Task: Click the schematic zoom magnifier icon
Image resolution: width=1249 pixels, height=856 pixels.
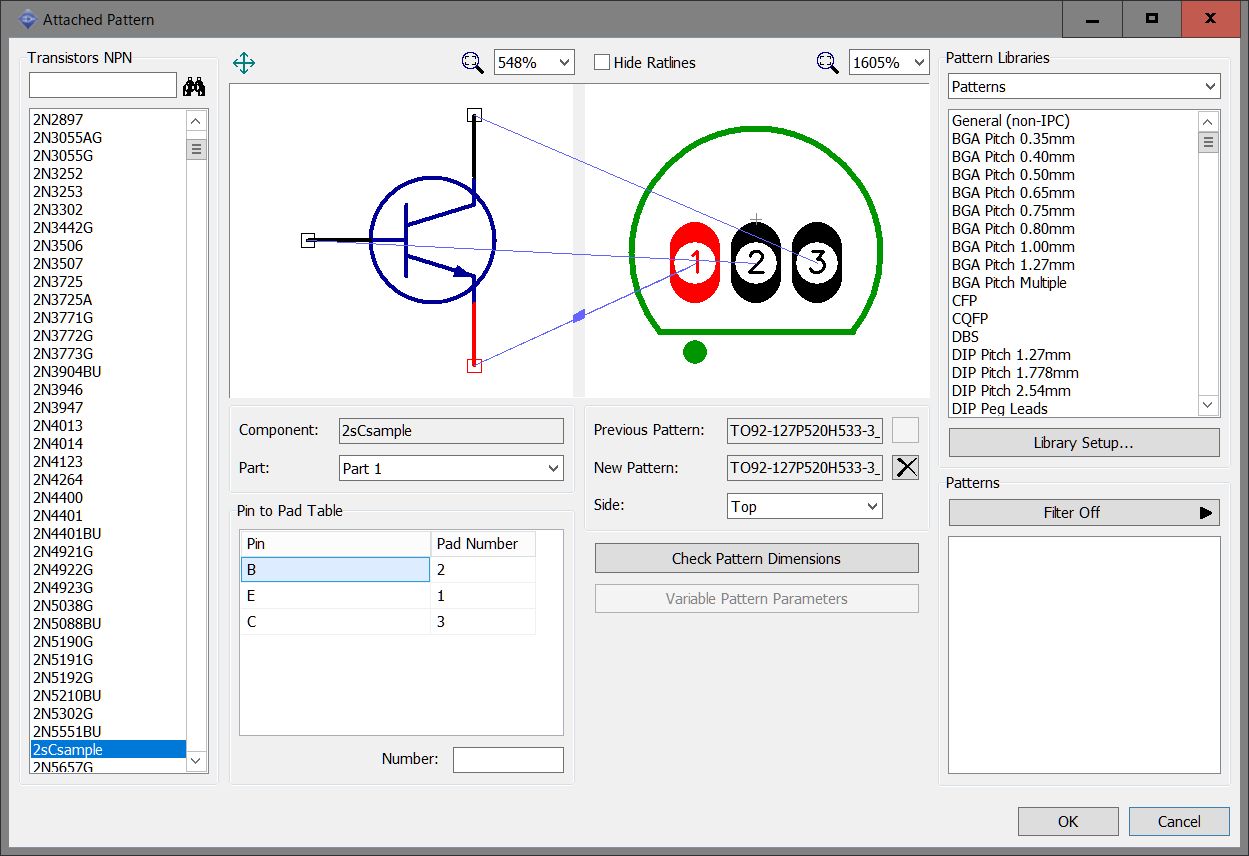Action: (472, 62)
